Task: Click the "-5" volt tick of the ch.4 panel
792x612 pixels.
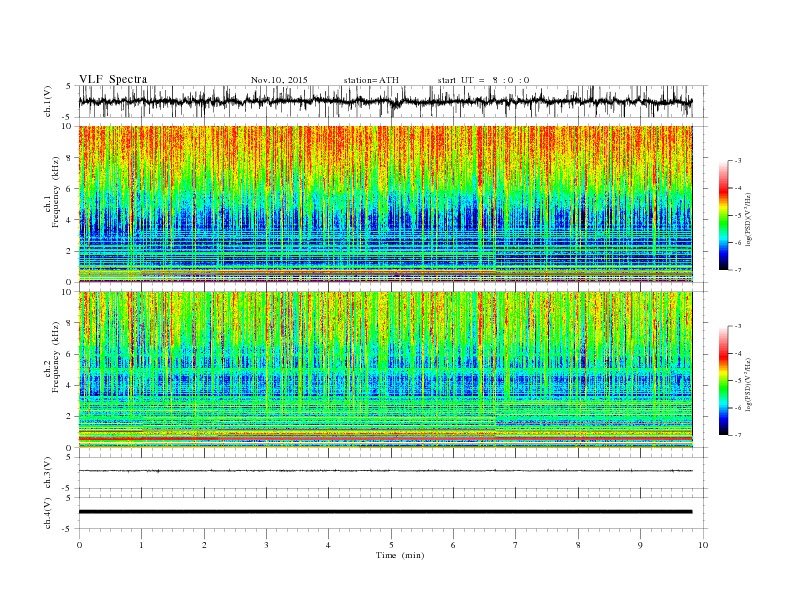Action: coord(68,529)
